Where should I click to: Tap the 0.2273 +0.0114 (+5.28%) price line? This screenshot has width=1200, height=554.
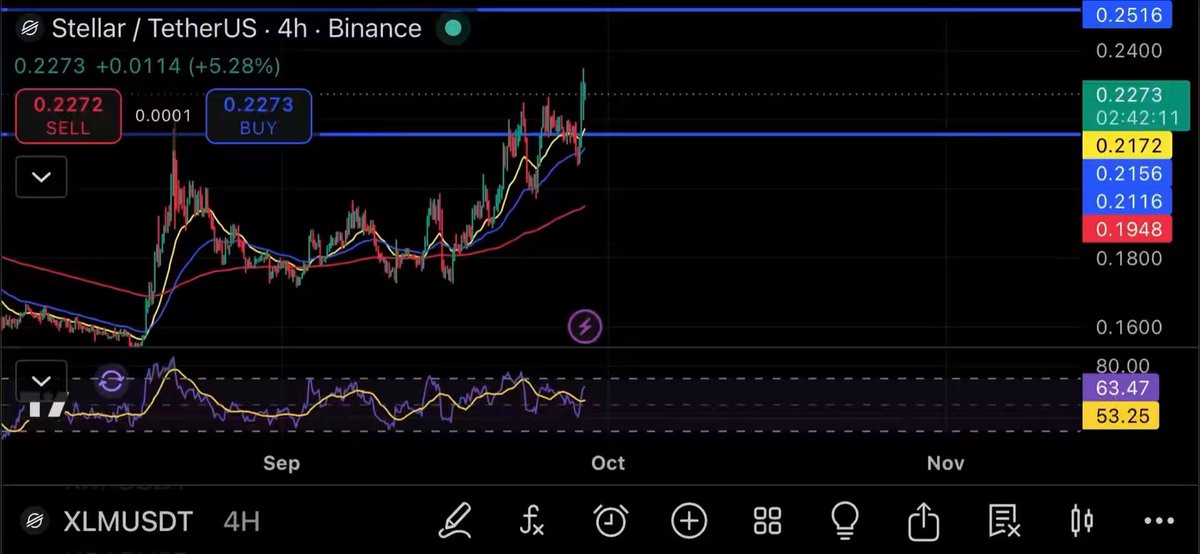(x=147, y=66)
